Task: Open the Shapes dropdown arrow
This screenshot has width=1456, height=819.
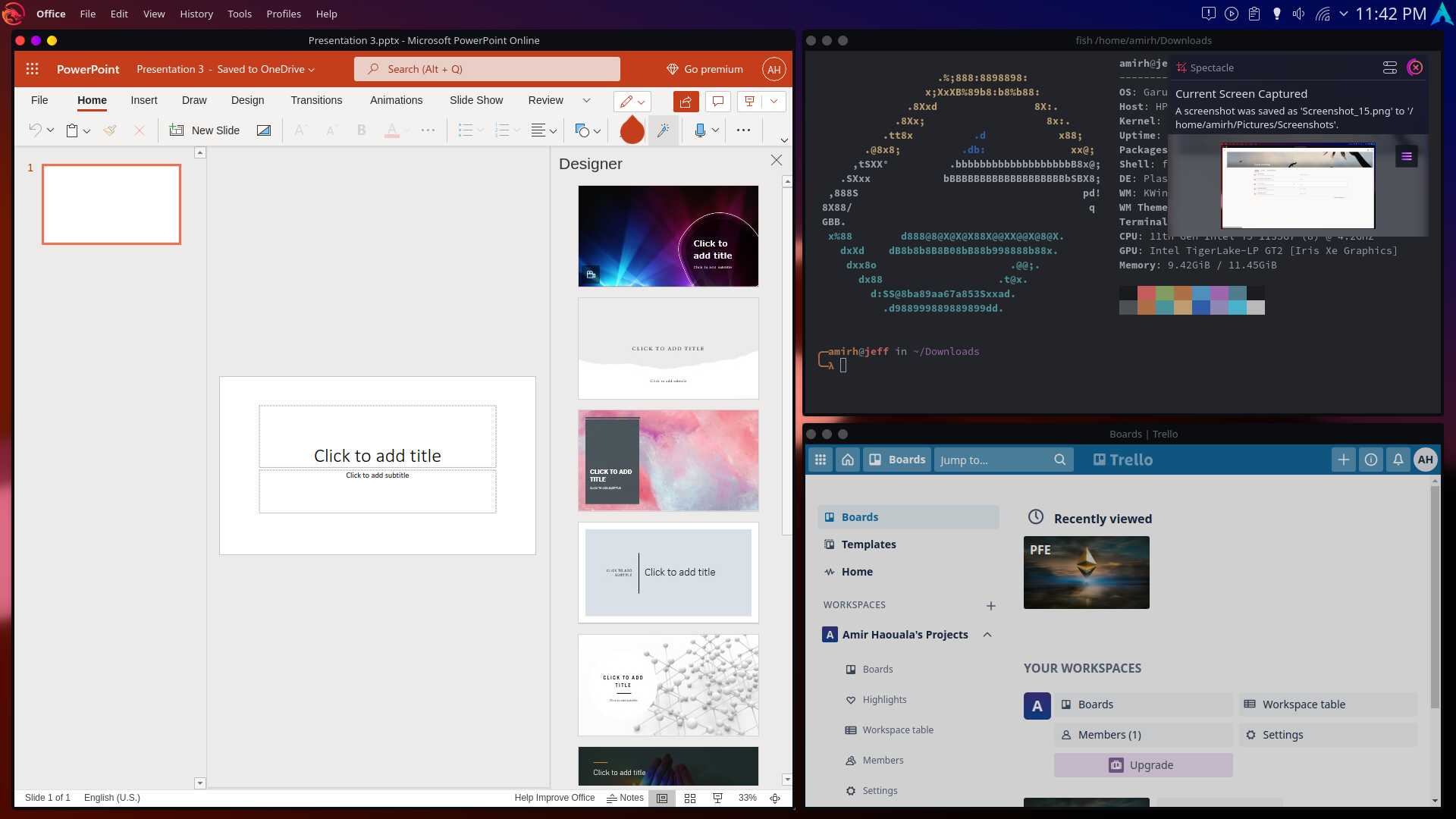Action: tap(597, 130)
